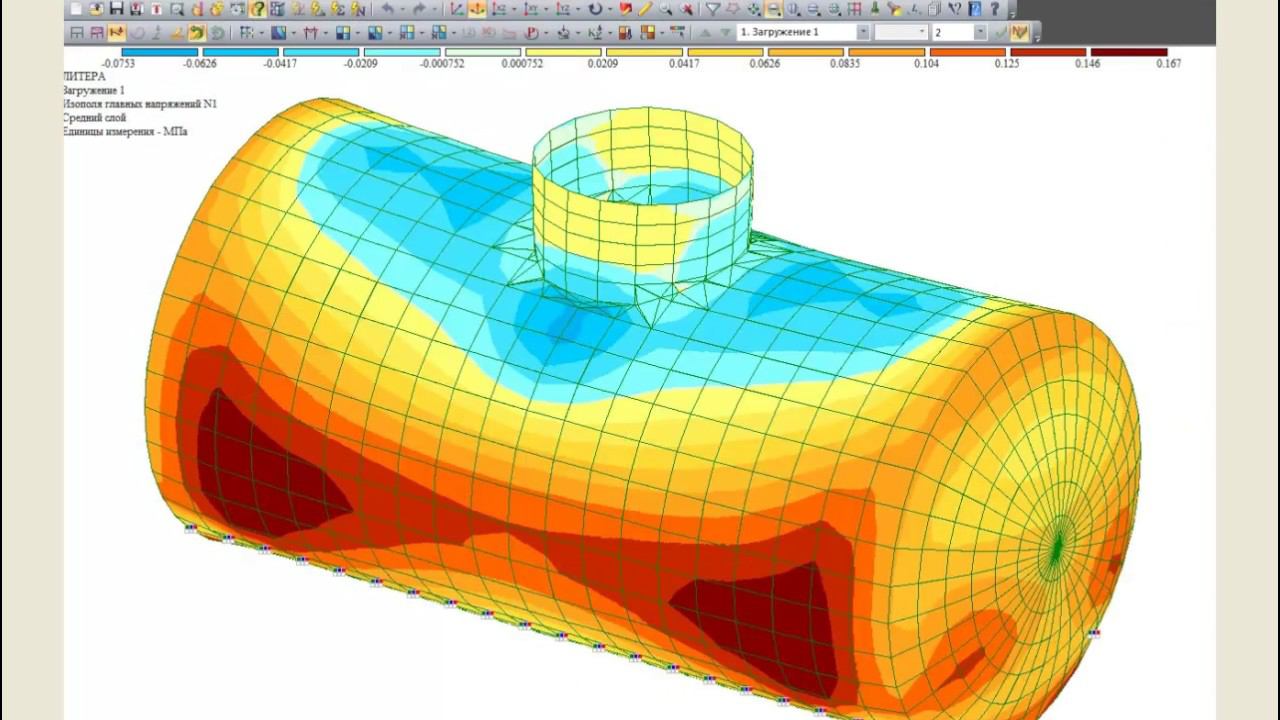Click the dark red 0.146–0.167 legend swatch
This screenshot has height=720, width=1280.
click(x=1129, y=52)
